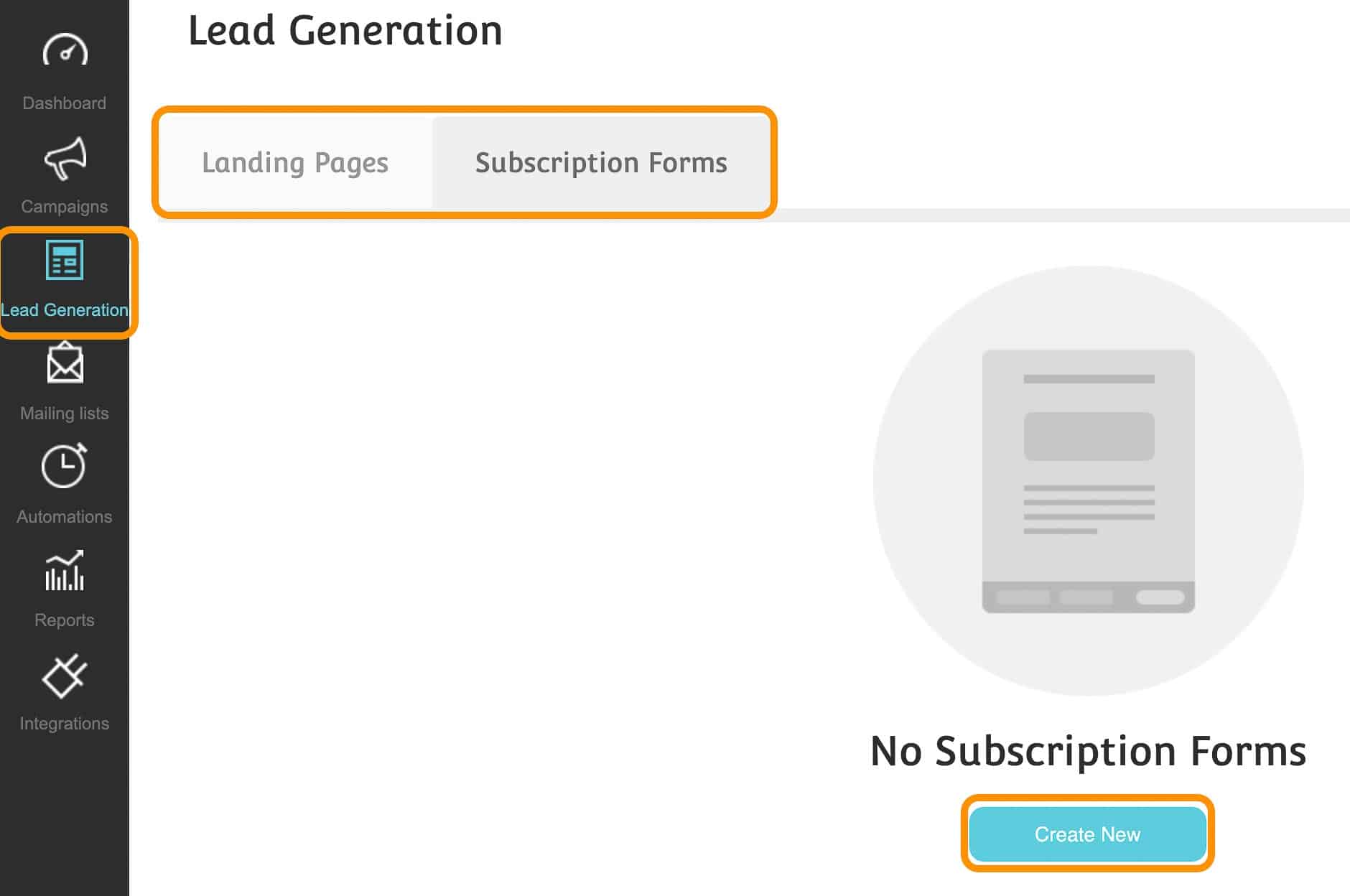Click the Reports sidebar label

click(x=65, y=620)
